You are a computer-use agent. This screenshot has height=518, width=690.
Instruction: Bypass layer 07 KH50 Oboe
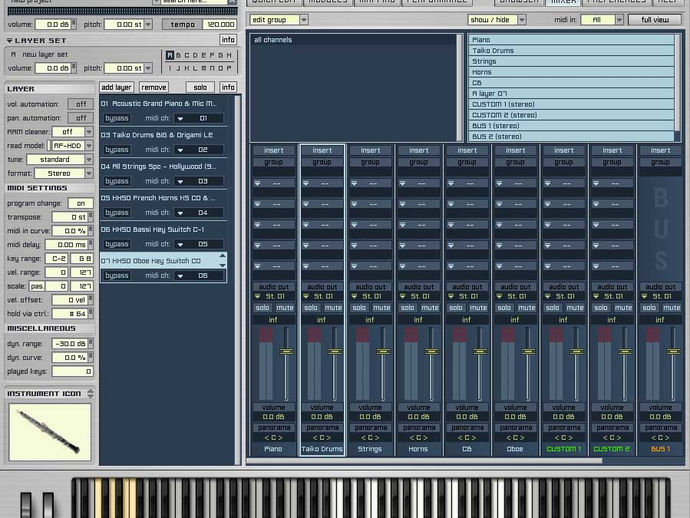tap(117, 276)
